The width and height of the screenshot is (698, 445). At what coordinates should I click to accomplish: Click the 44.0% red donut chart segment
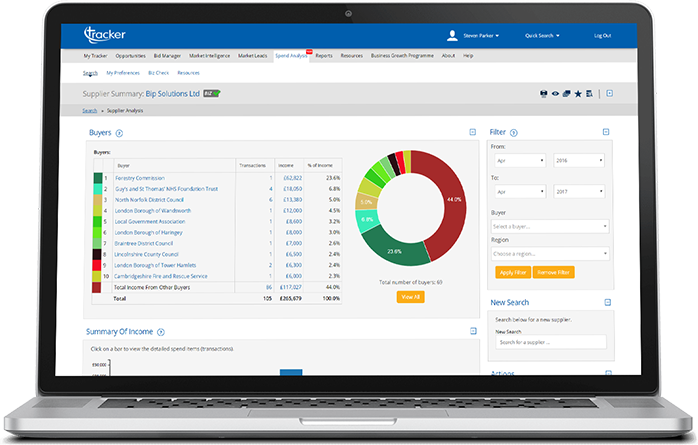(x=452, y=200)
